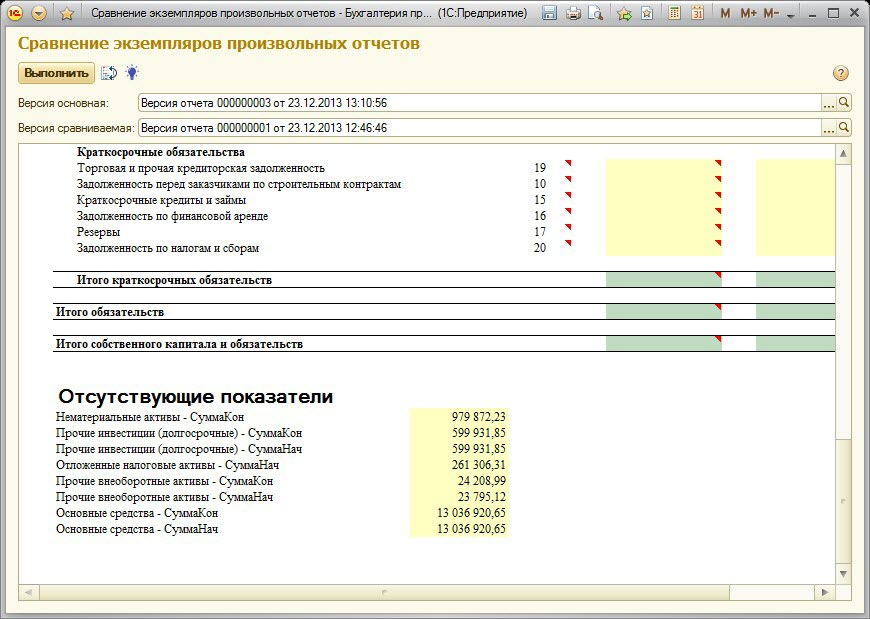The image size is (870, 619).
Task: Click the horizontal scrollbar right arrow
Action: pos(825,592)
